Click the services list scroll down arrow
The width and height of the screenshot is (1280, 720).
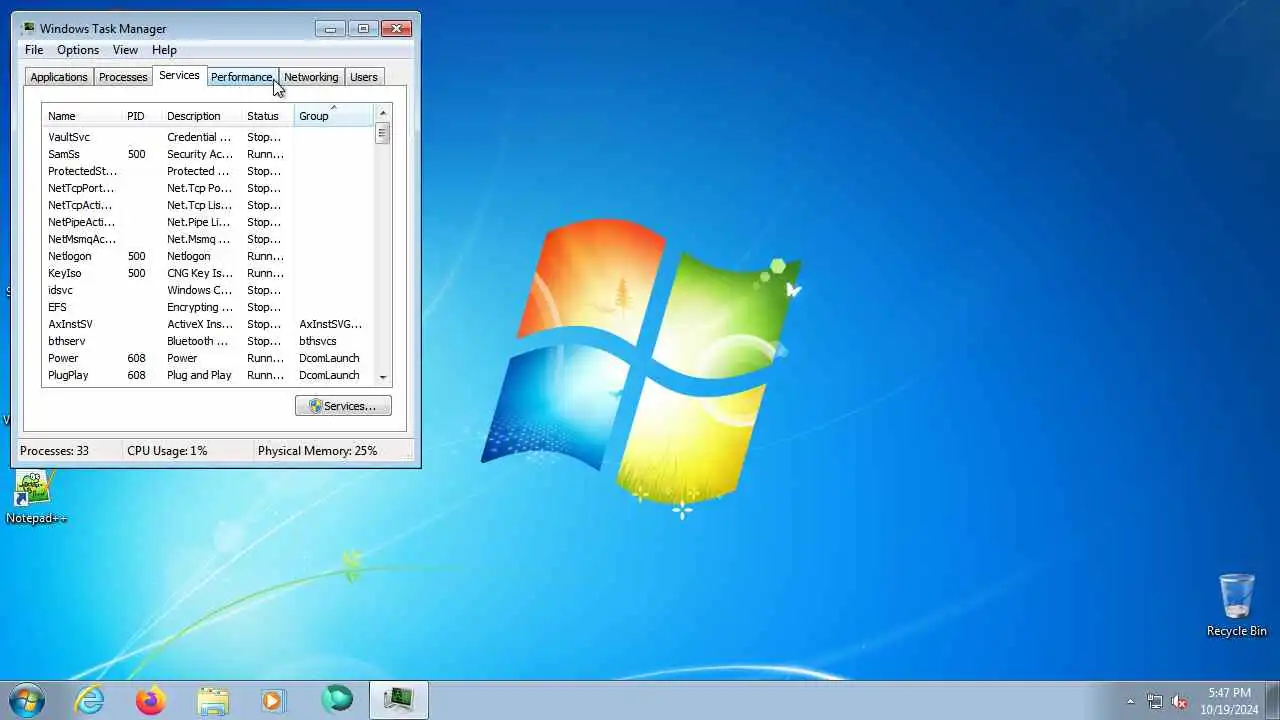point(382,377)
